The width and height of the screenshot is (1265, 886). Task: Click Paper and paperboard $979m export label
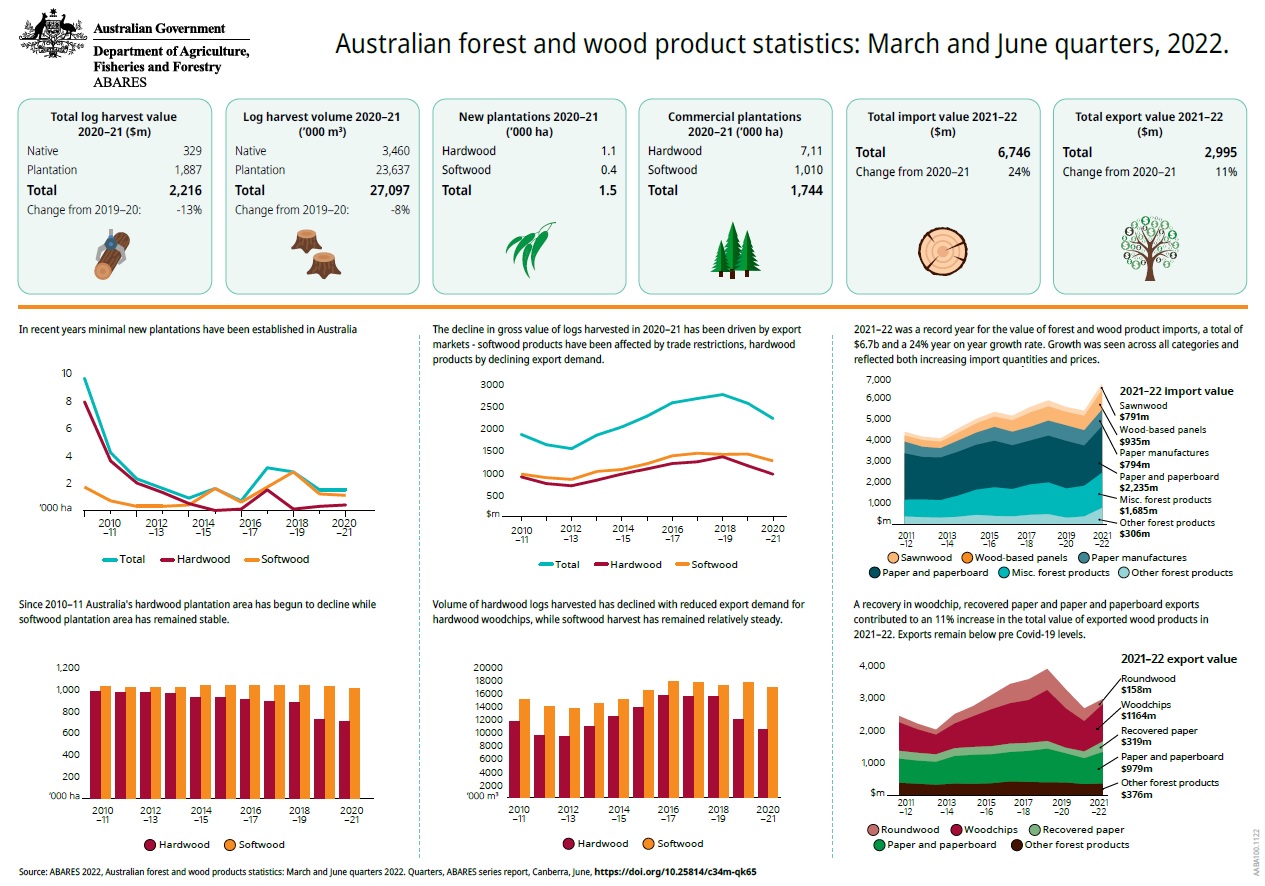click(x=1172, y=762)
